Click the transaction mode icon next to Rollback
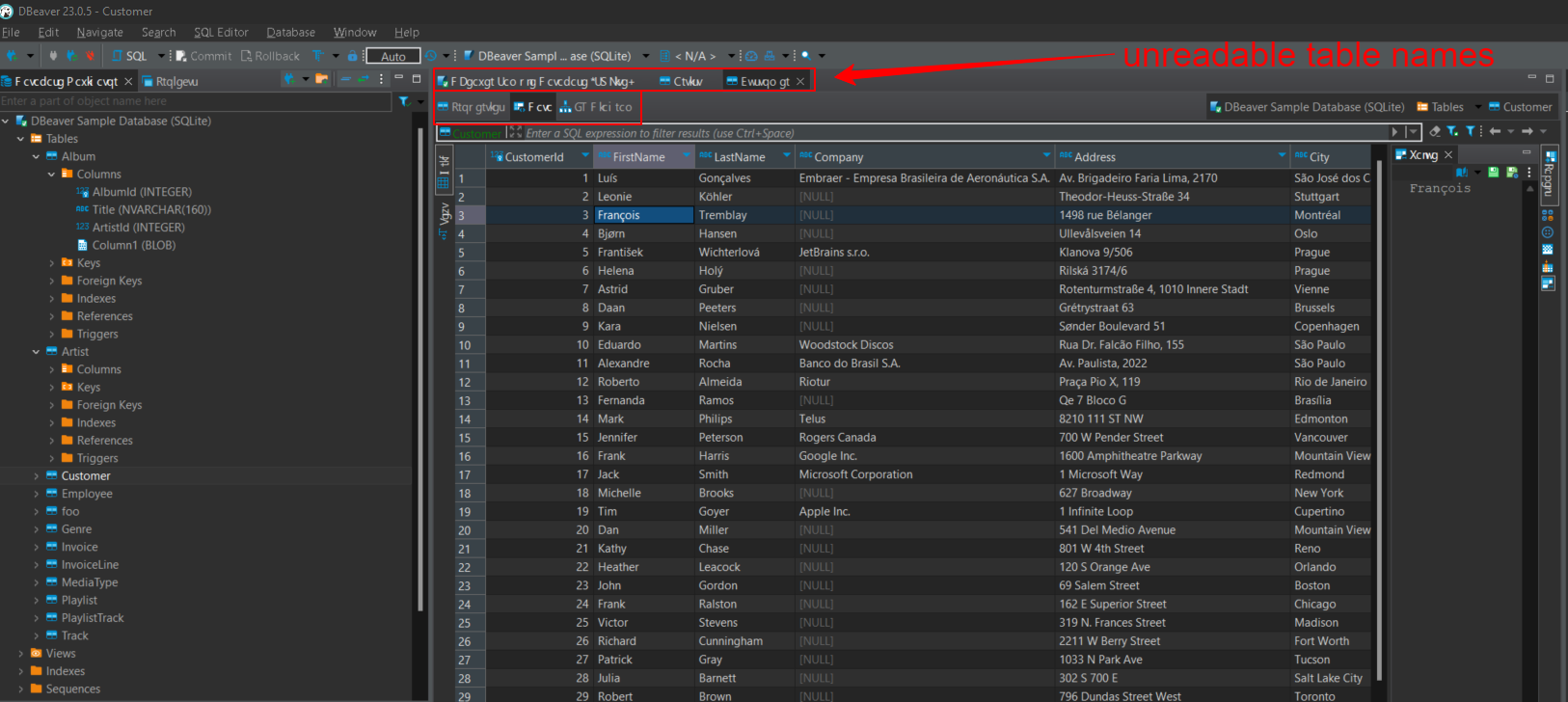The width and height of the screenshot is (1568, 702). click(x=317, y=56)
